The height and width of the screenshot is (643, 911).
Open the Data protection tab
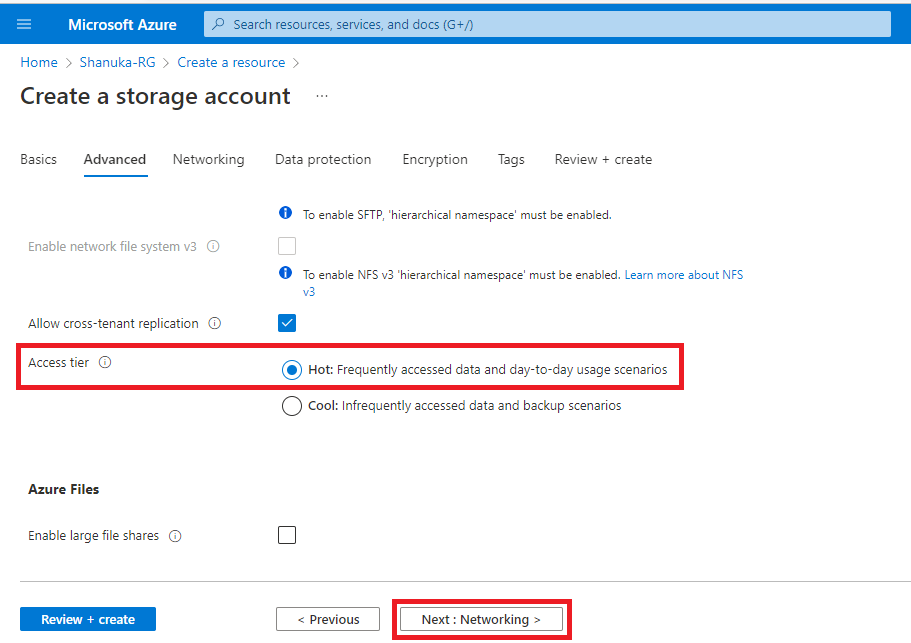tap(323, 159)
